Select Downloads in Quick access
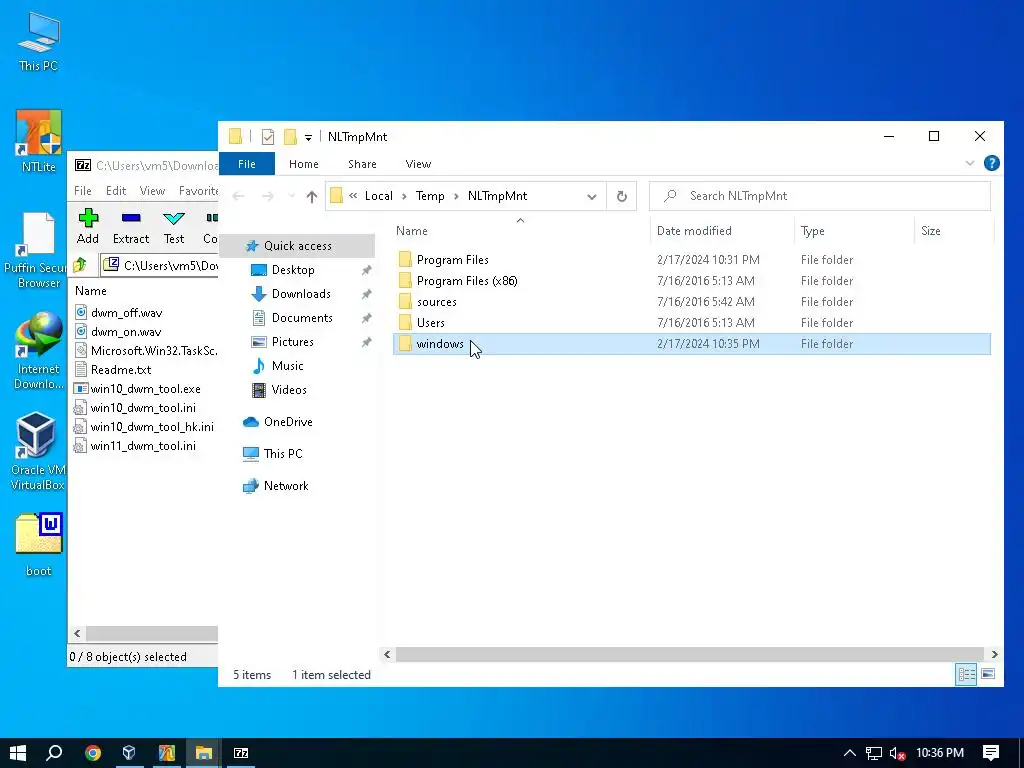Screen dimensions: 1024x768 (300, 294)
